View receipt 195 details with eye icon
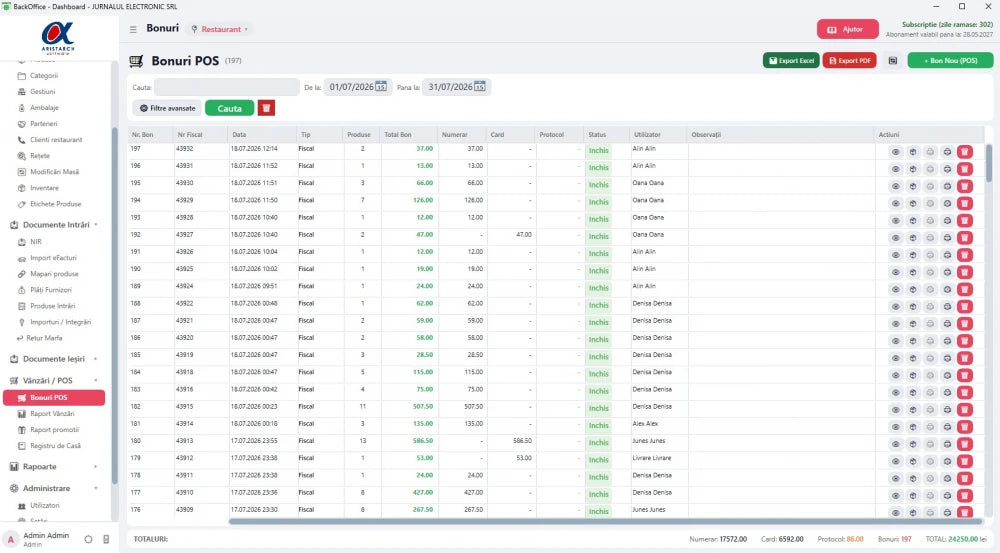 pyautogui.click(x=896, y=186)
